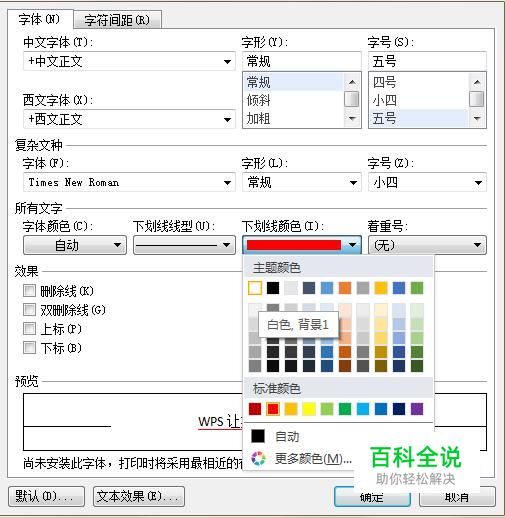Choose dark navy standard color

pos(399,409)
